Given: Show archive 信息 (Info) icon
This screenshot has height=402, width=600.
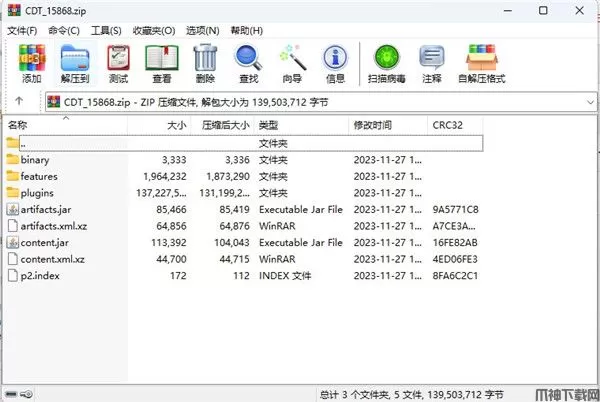Looking at the screenshot, I should click(335, 58).
